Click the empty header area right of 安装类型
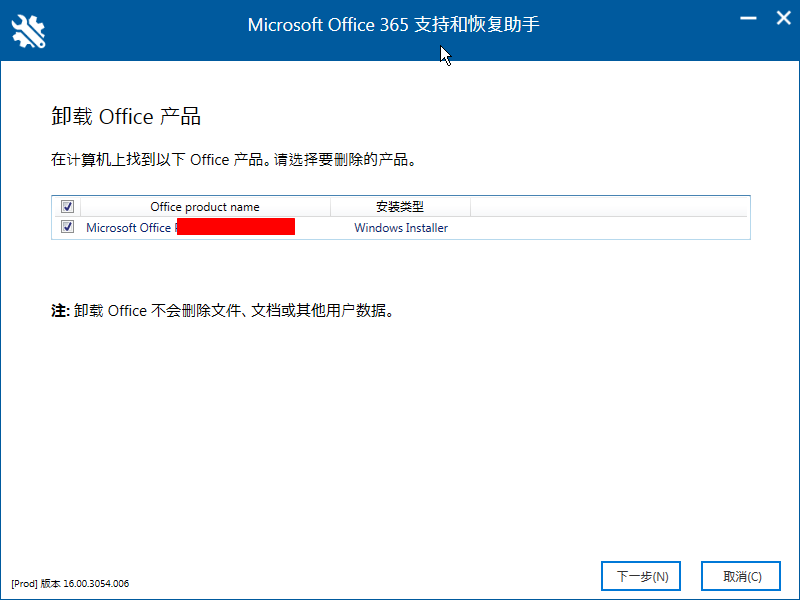Viewport: 800px width, 600px height. (610, 207)
